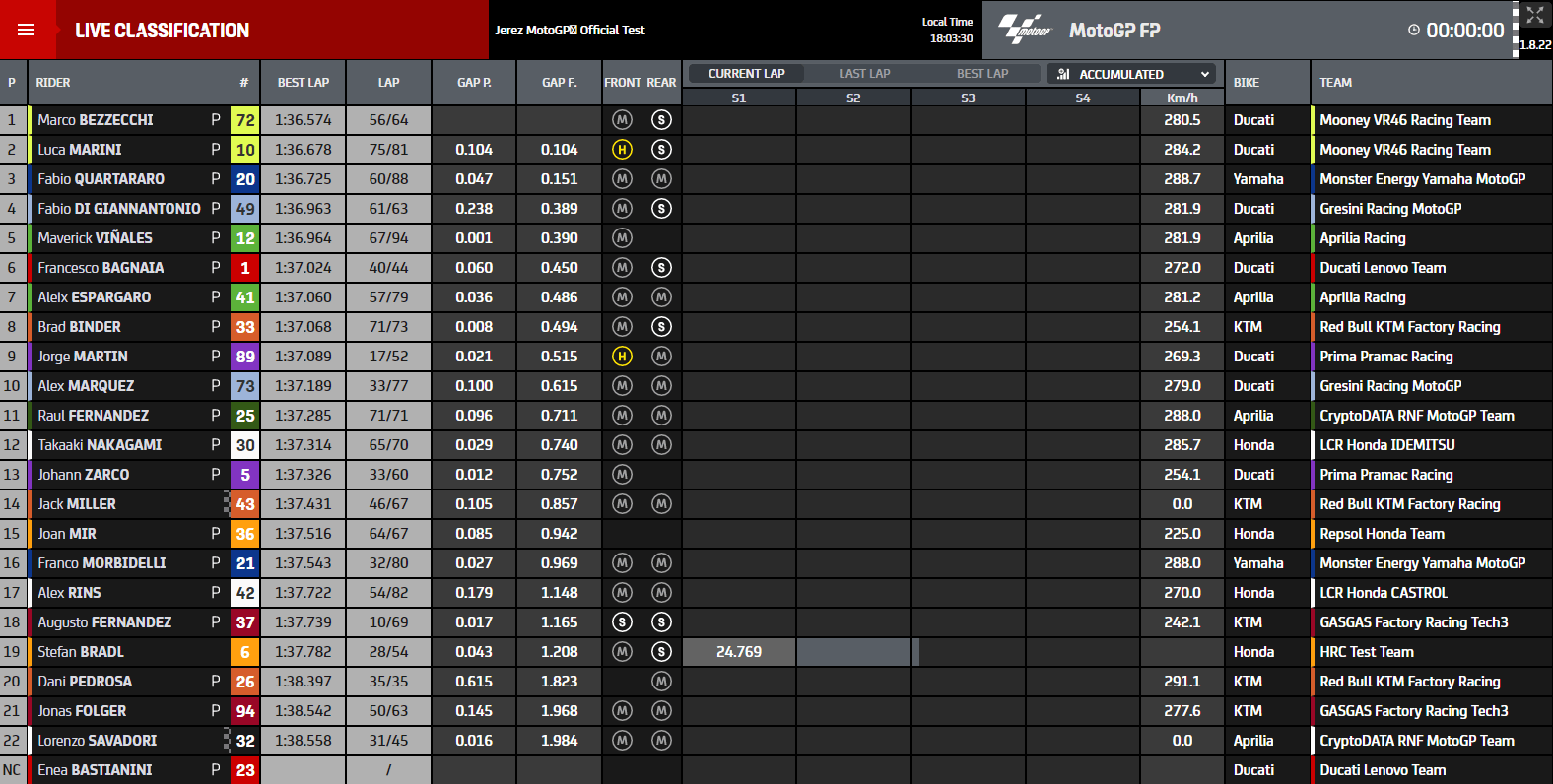Select rider Fabio QUARTARARO

tap(101, 179)
